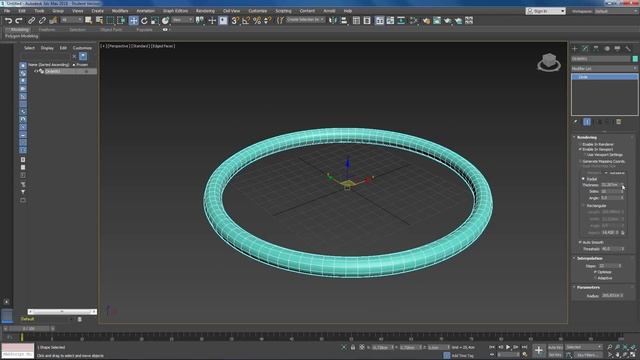640x360 pixels.
Task: Open the selection filter dropdown in toolbar
Action: click(71, 20)
